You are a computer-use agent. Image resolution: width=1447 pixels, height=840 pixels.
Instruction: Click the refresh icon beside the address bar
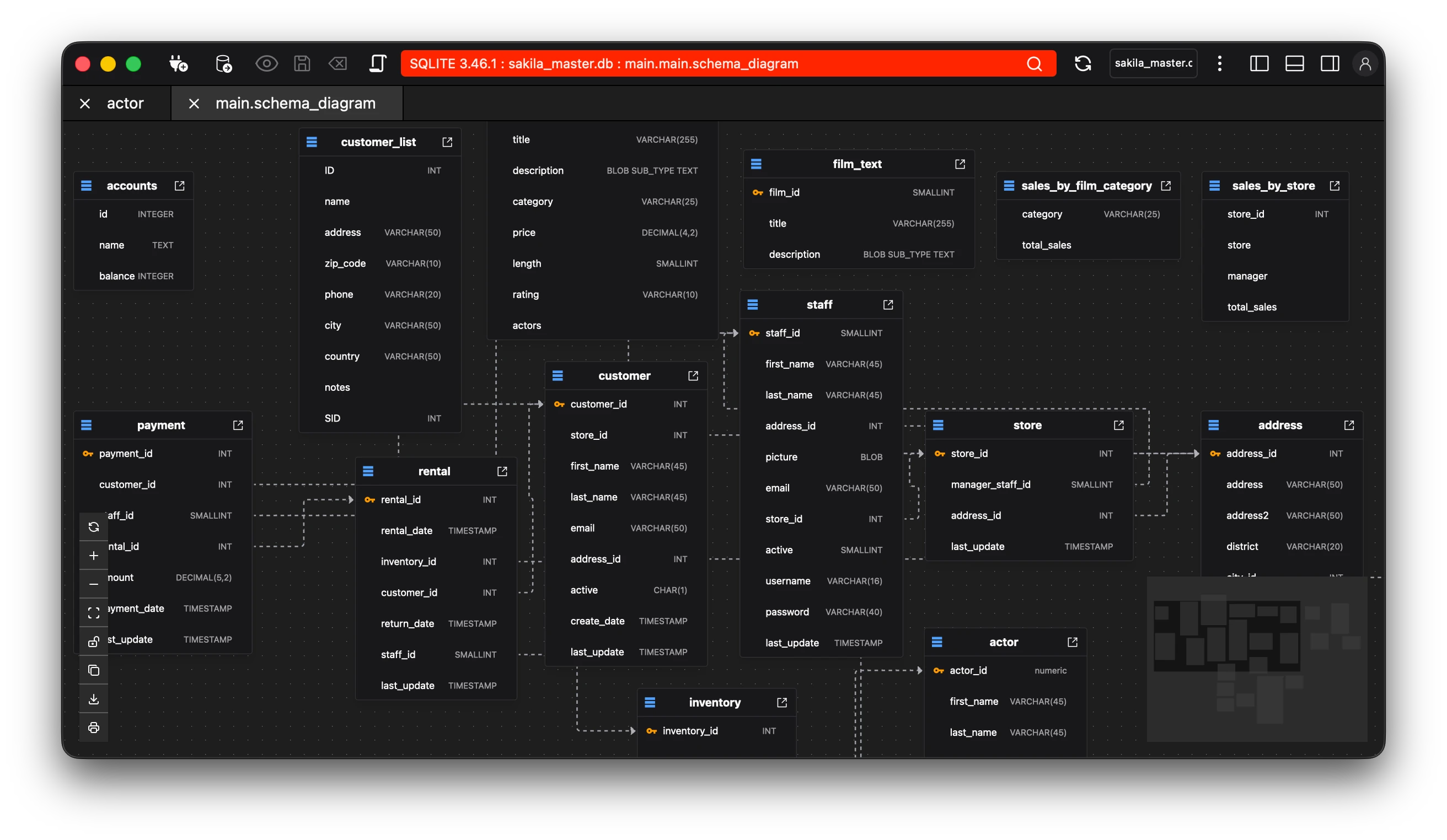[1082, 64]
